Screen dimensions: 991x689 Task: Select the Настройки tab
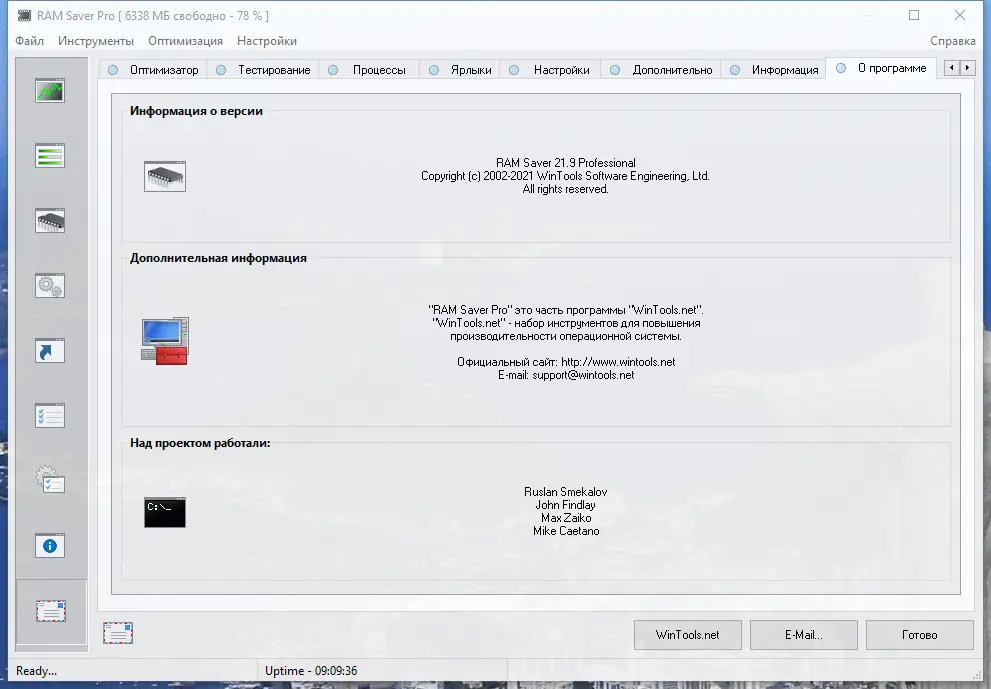pos(551,70)
